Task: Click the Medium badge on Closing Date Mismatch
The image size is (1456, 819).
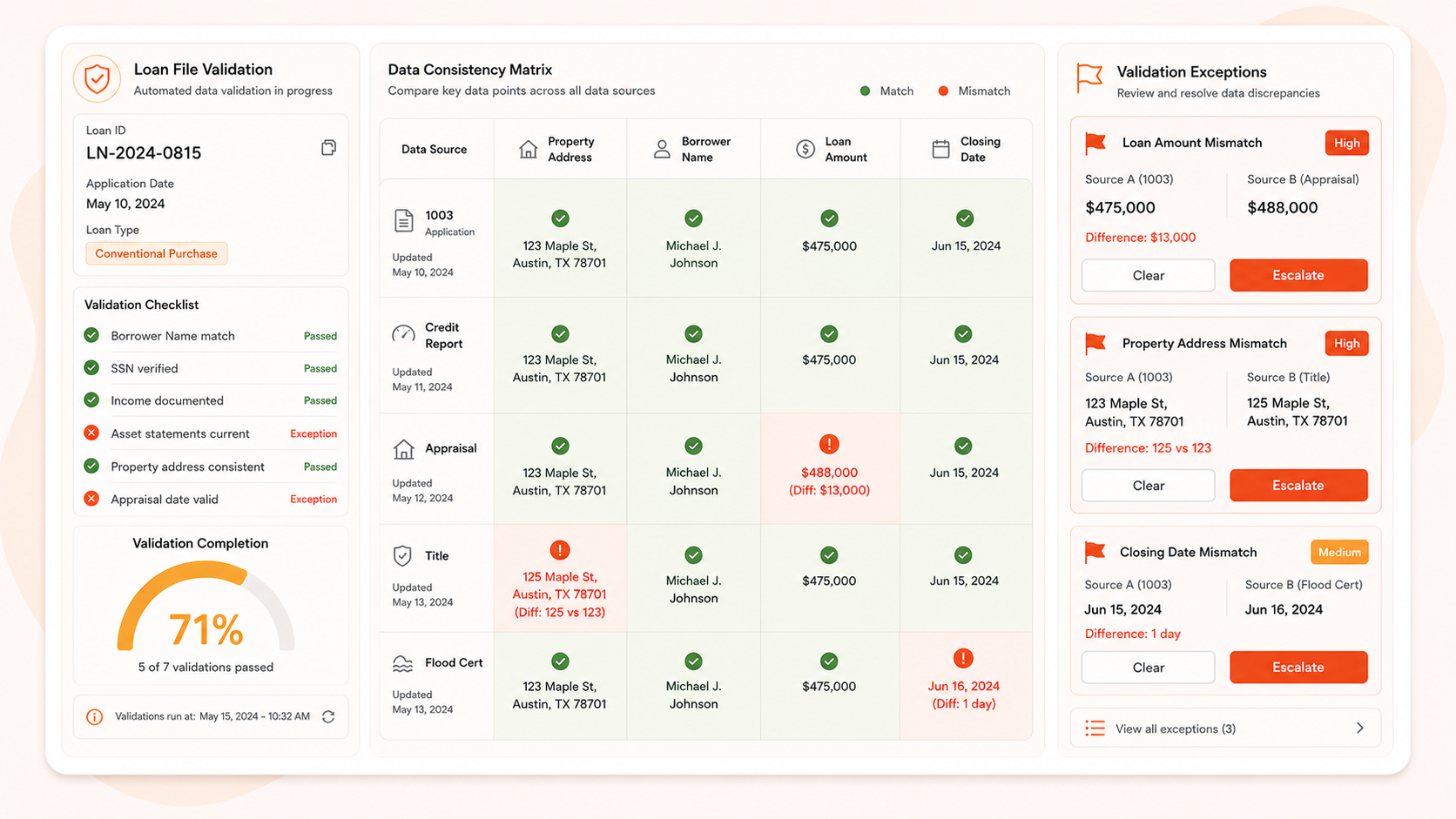Action: pyautogui.click(x=1339, y=553)
